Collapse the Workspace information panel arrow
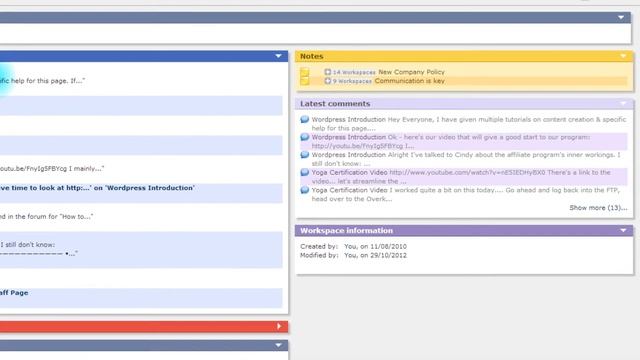 623,230
